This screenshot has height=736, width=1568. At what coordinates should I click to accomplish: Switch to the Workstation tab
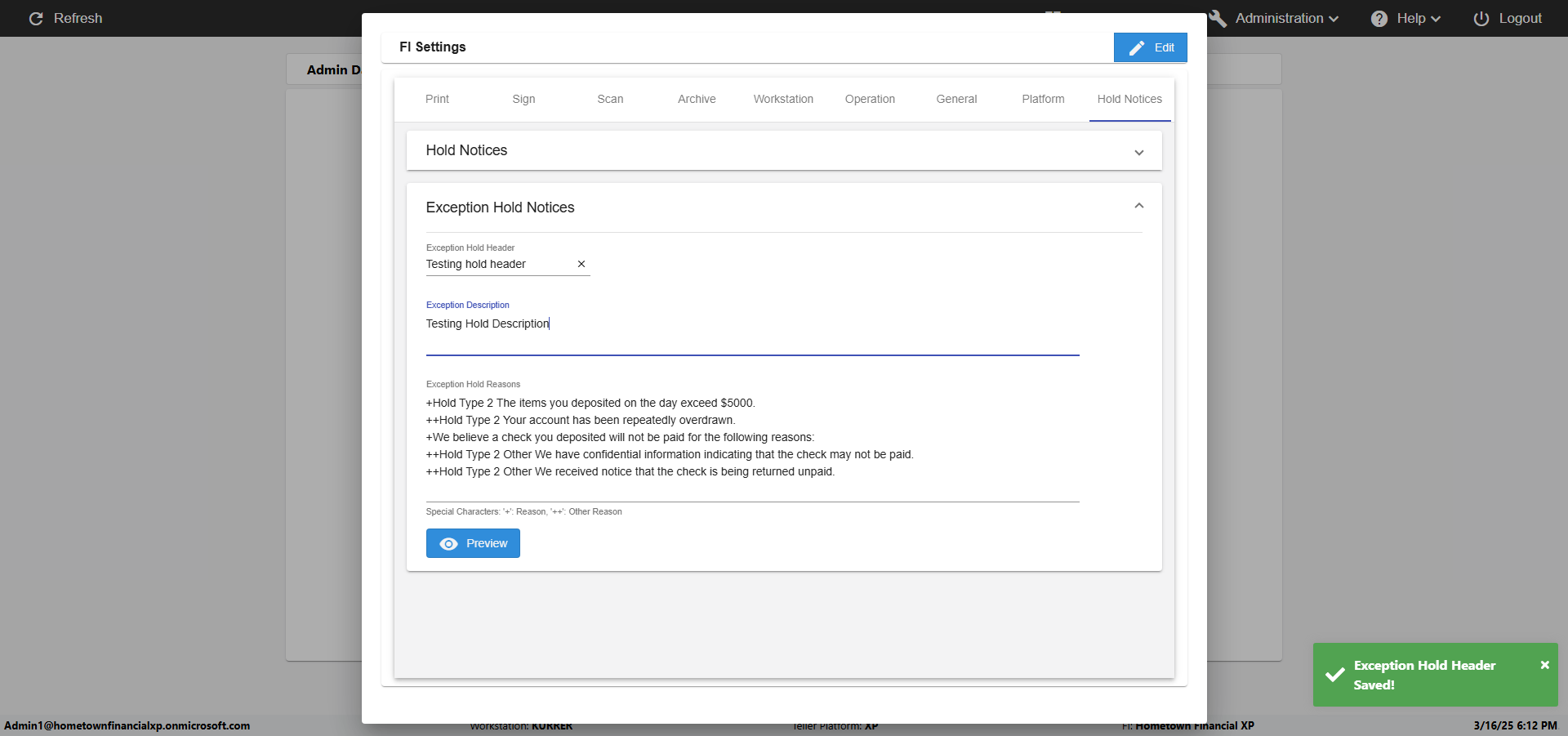pyautogui.click(x=783, y=99)
